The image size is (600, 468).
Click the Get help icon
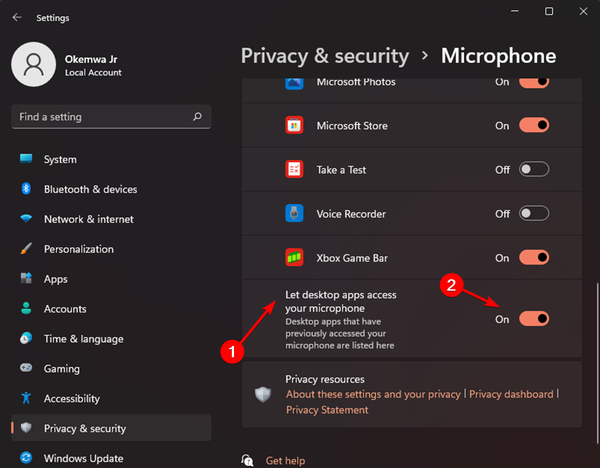248,460
